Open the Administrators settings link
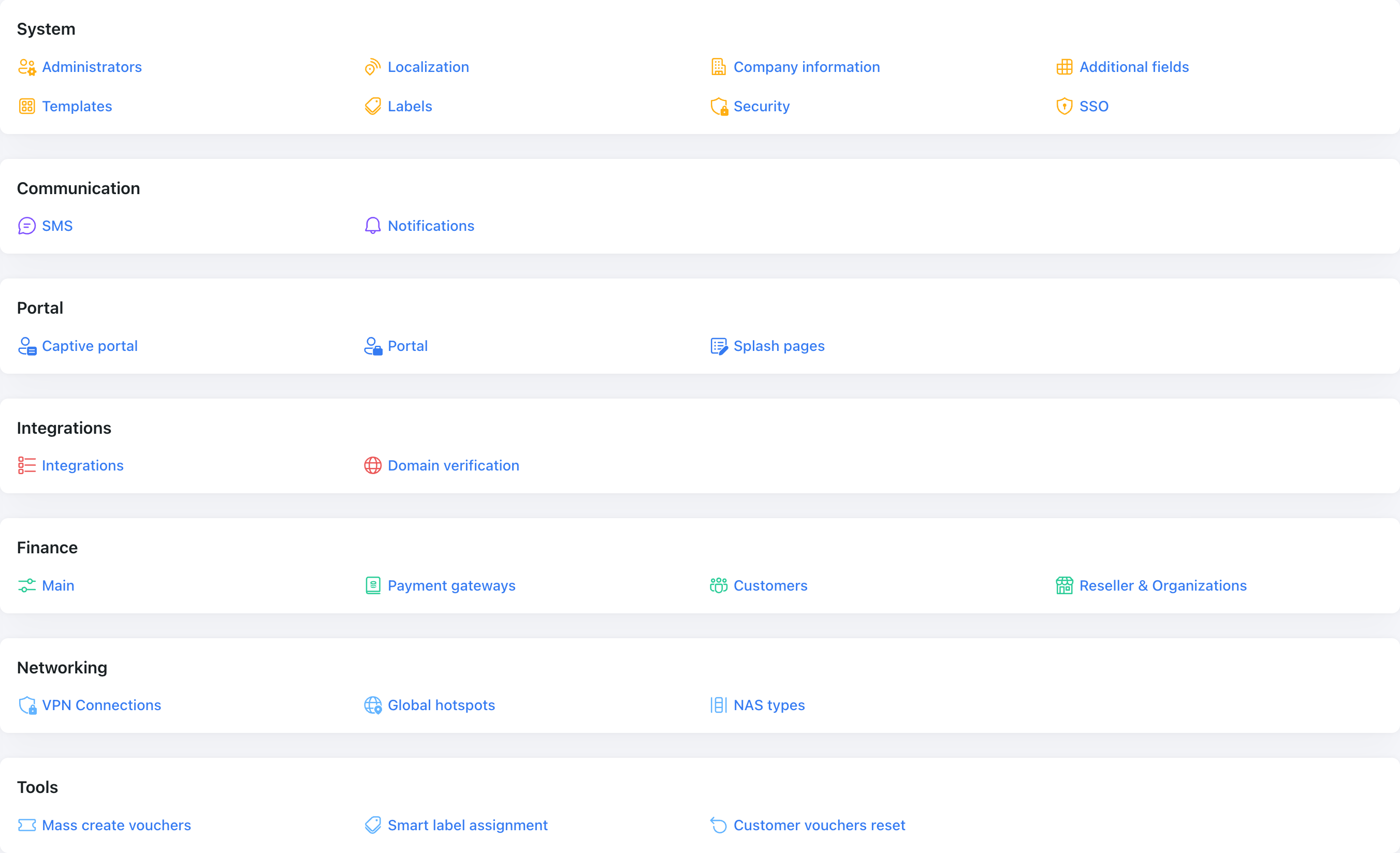 click(92, 67)
